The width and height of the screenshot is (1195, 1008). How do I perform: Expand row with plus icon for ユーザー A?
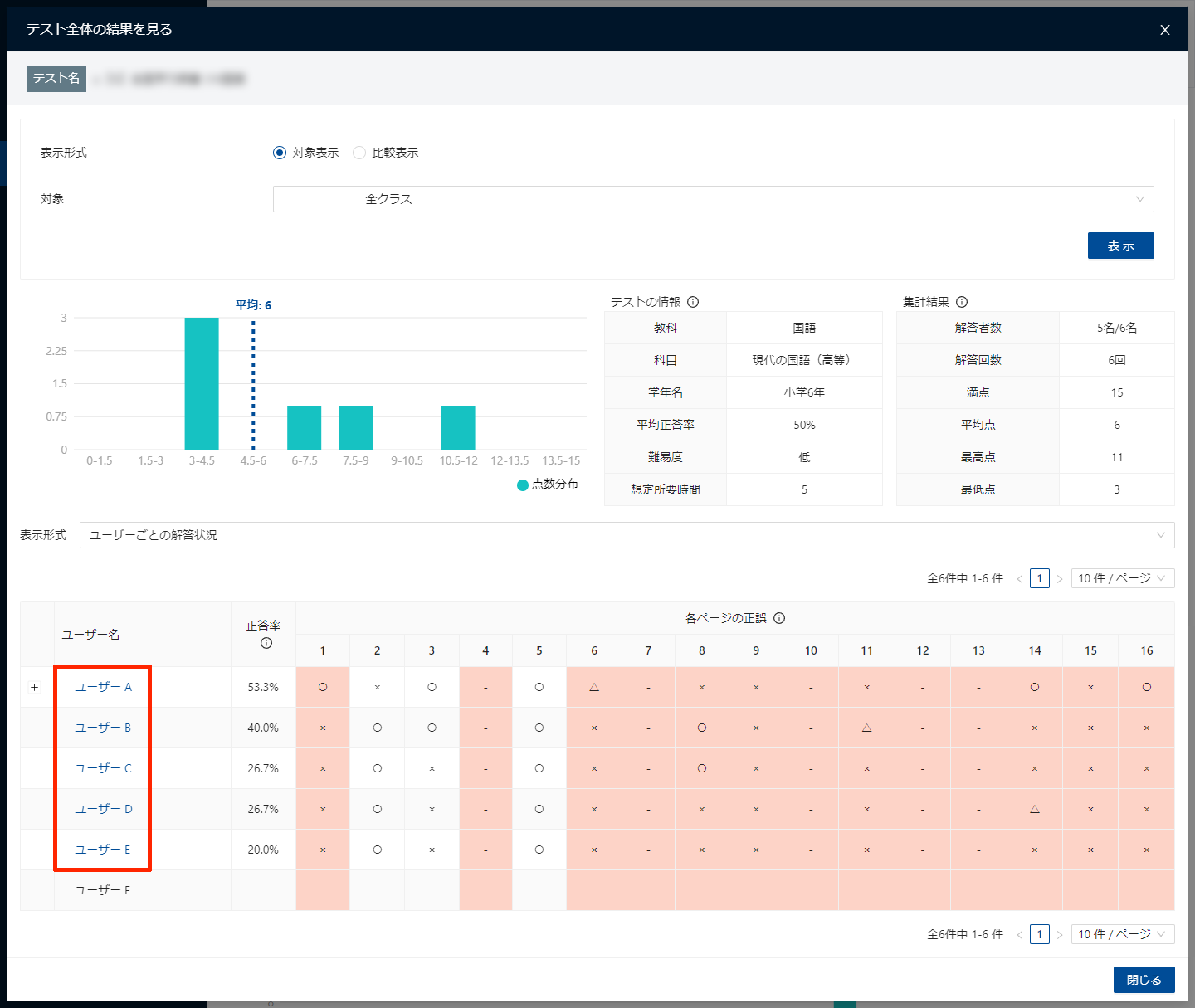[34, 687]
